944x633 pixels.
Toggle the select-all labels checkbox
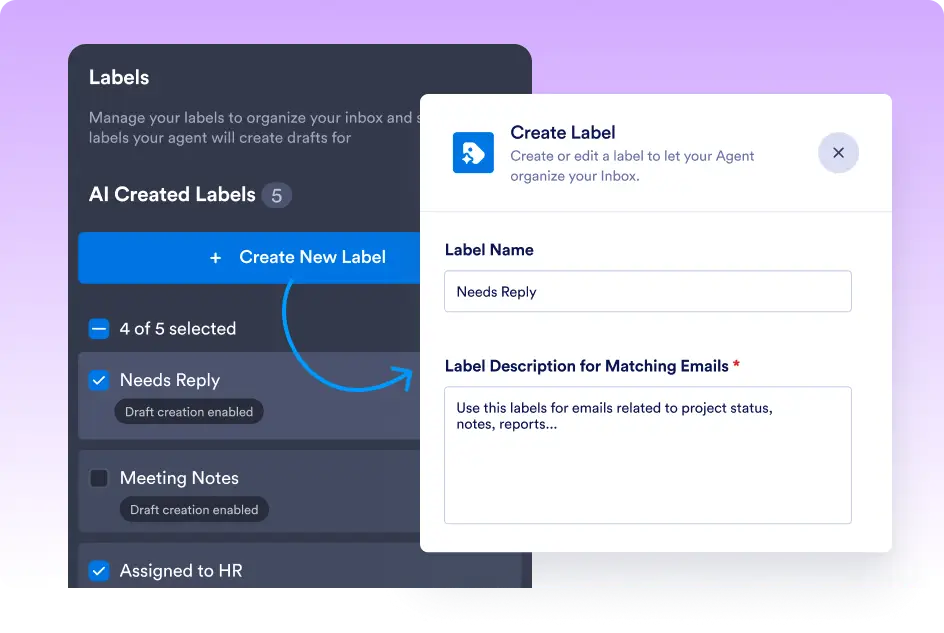[99, 329]
